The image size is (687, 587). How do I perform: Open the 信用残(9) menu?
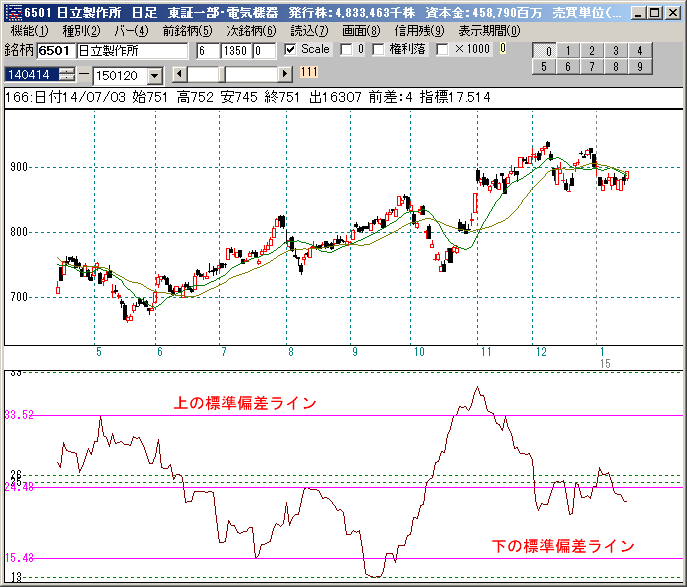tap(419, 31)
